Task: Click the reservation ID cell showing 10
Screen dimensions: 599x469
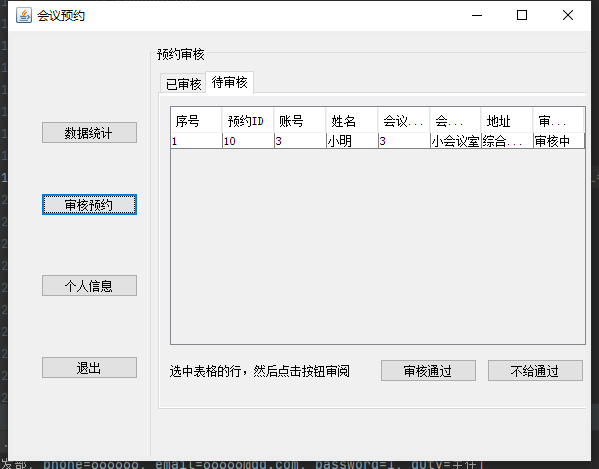Action: click(248, 141)
